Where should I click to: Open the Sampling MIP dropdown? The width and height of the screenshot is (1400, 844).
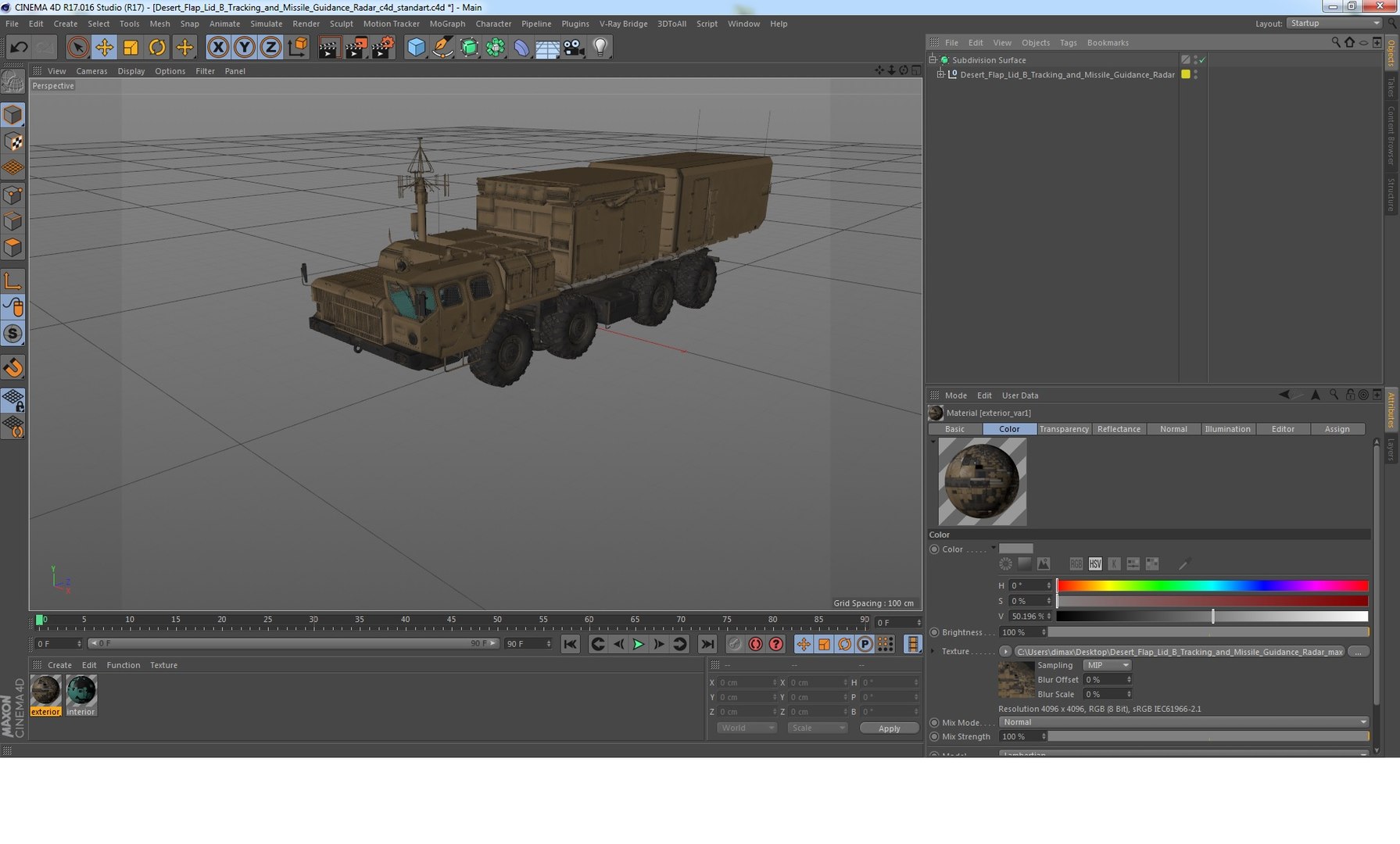point(1107,665)
